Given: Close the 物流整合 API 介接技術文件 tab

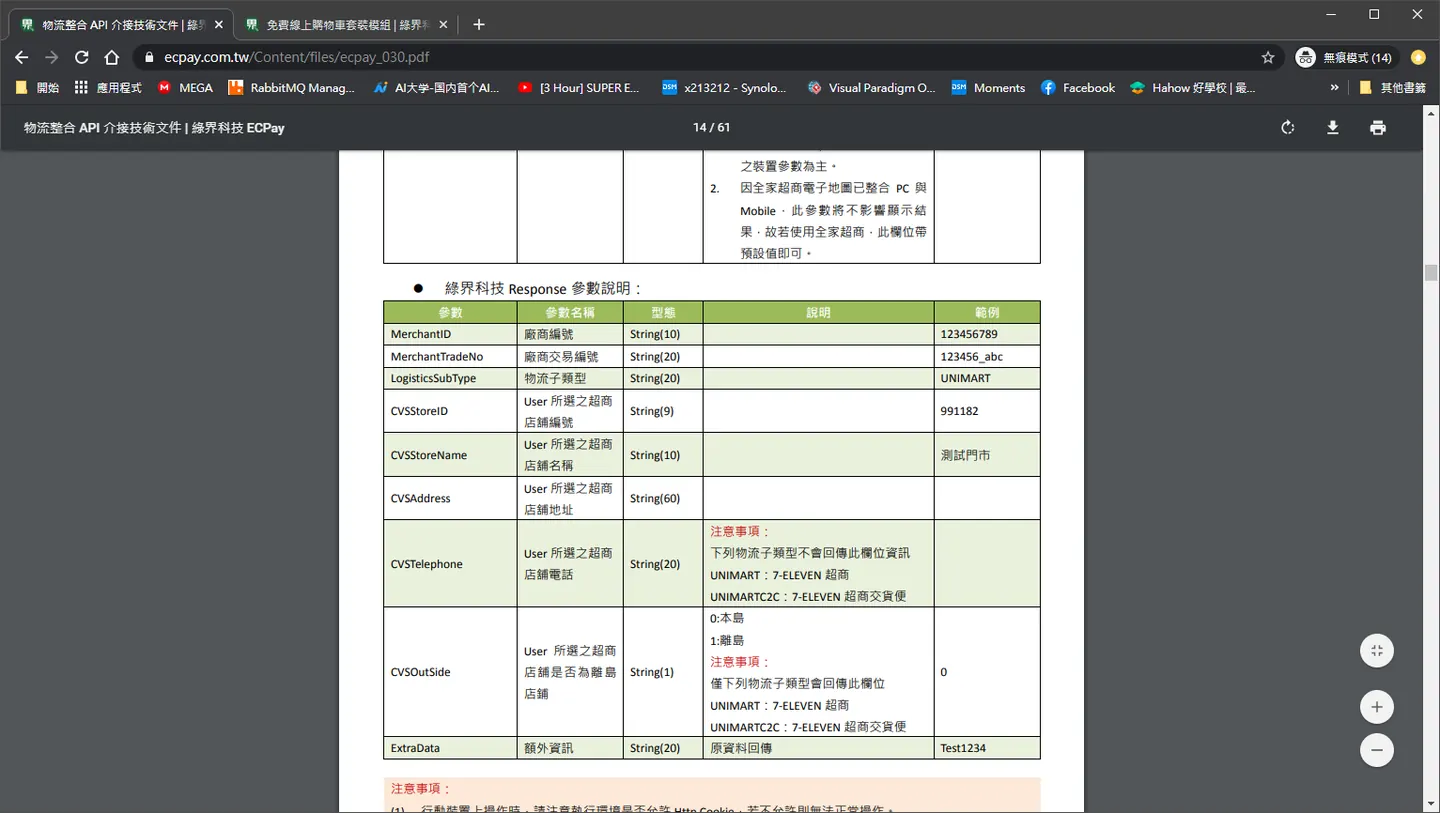Looking at the screenshot, I should (x=219, y=24).
